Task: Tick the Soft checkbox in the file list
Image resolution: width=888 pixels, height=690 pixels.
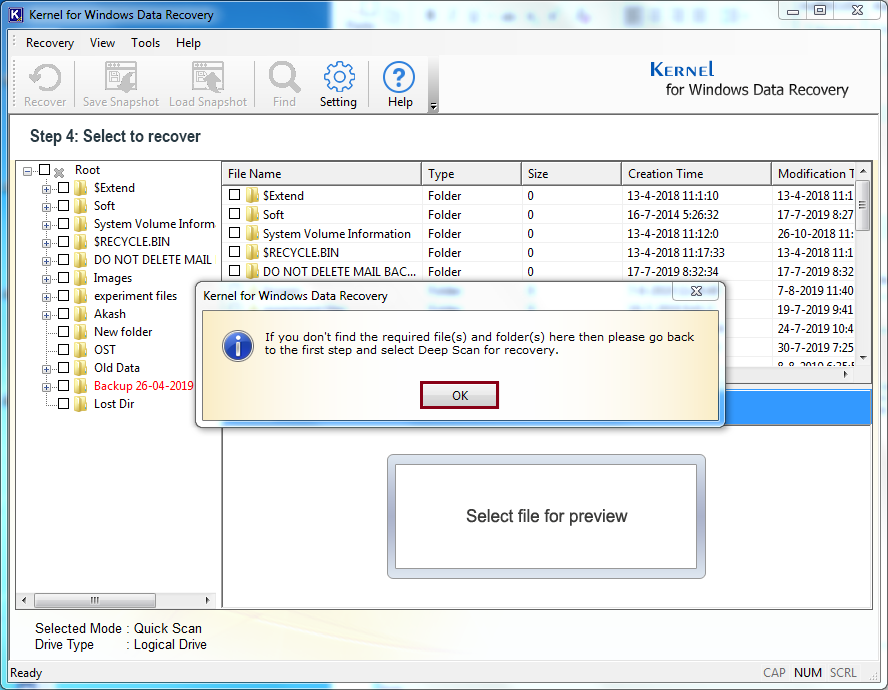Action: [x=234, y=214]
